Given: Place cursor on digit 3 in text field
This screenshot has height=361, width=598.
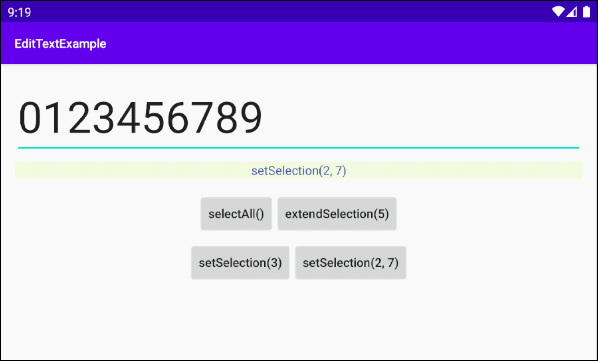Looking at the screenshot, I should [x=104, y=118].
